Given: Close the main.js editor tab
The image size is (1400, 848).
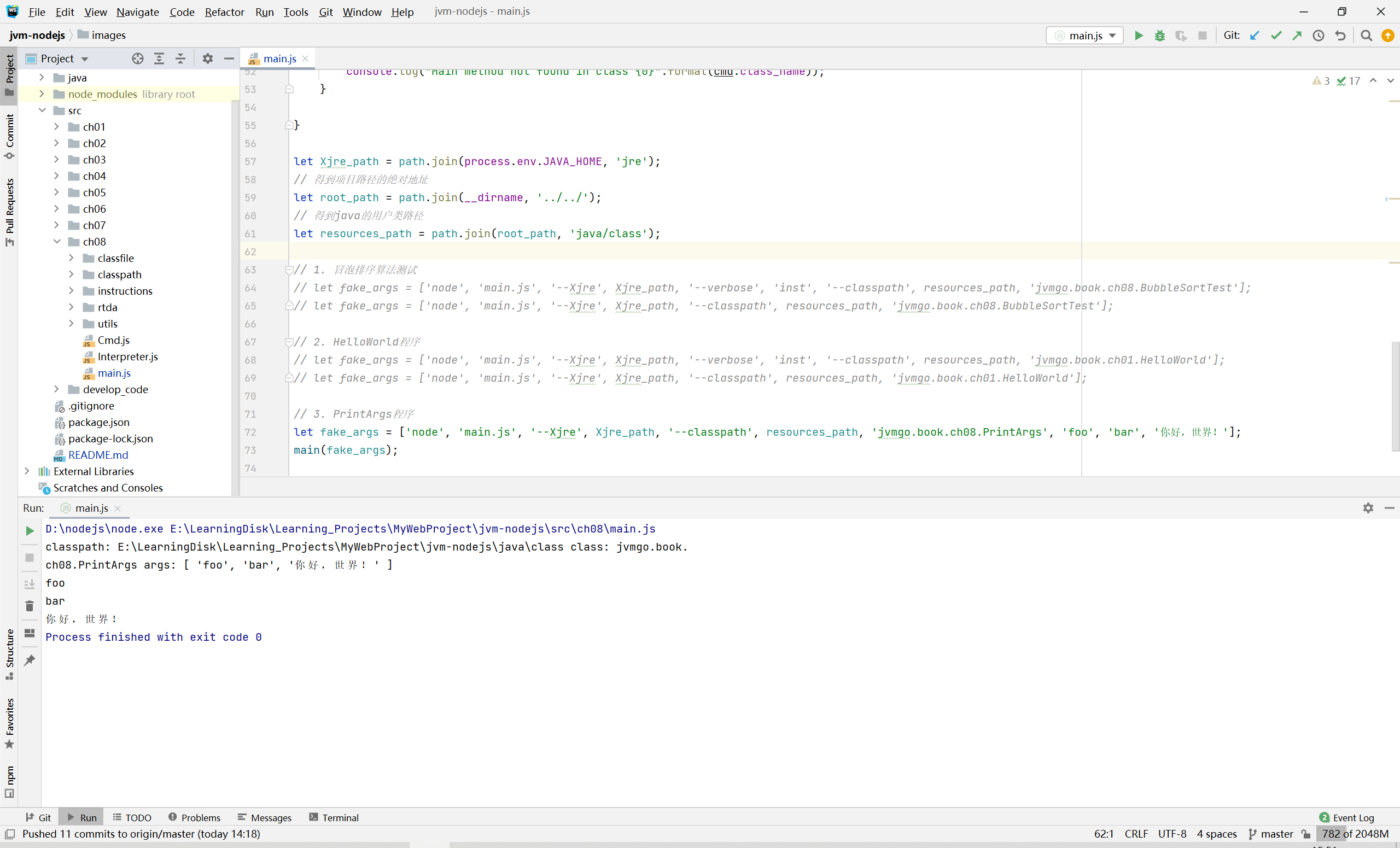Looking at the screenshot, I should pos(305,59).
